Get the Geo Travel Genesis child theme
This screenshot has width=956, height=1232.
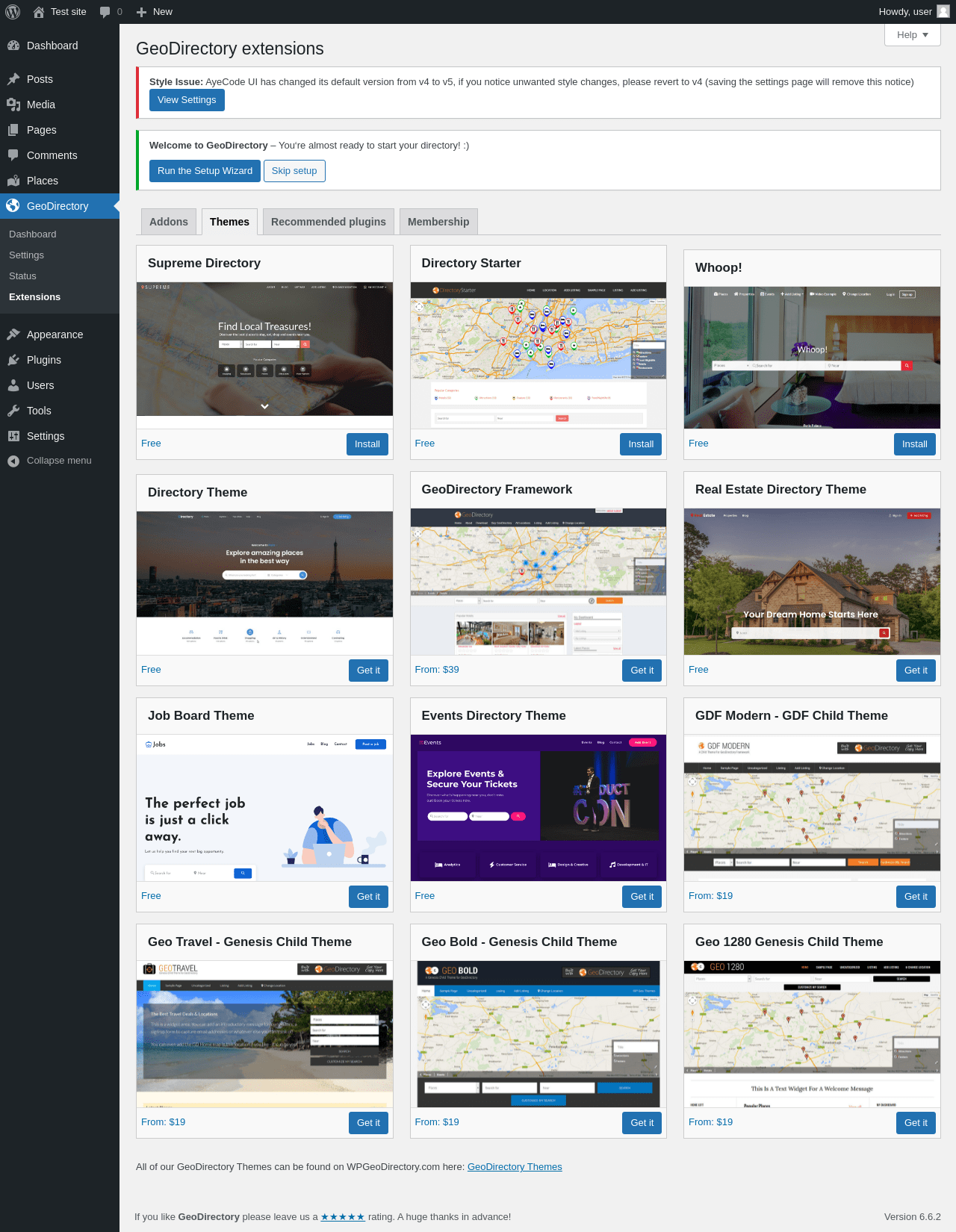(368, 1123)
